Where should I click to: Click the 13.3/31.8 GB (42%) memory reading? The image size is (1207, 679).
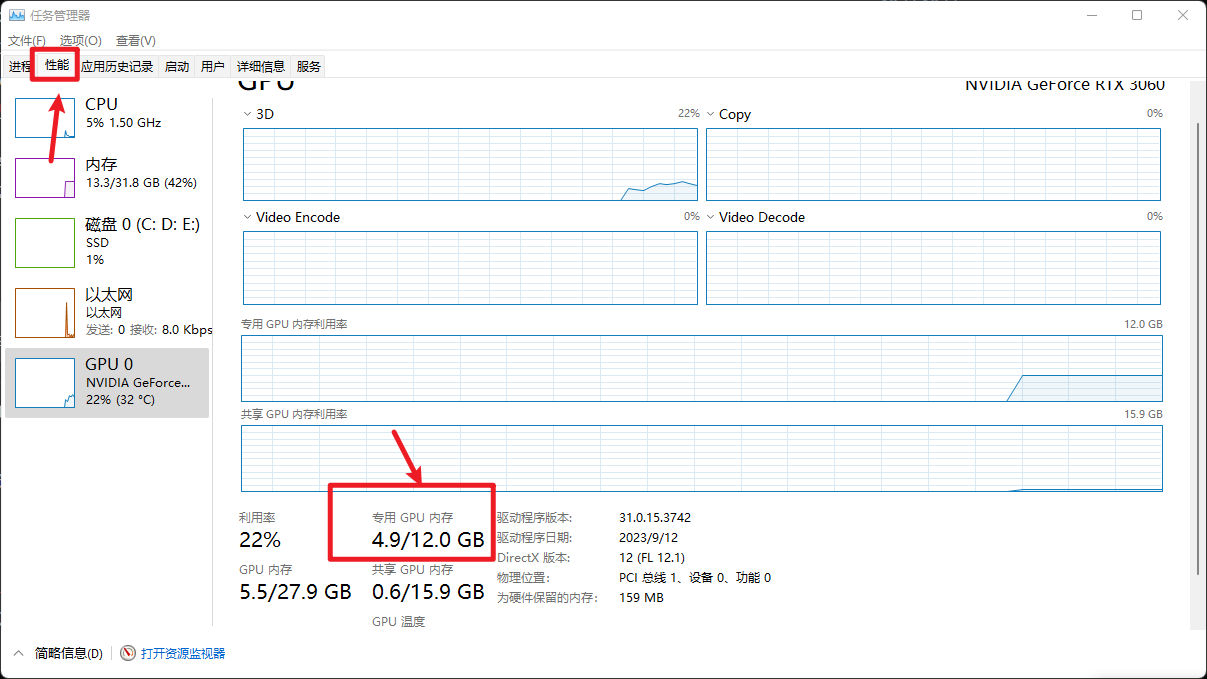click(141, 184)
